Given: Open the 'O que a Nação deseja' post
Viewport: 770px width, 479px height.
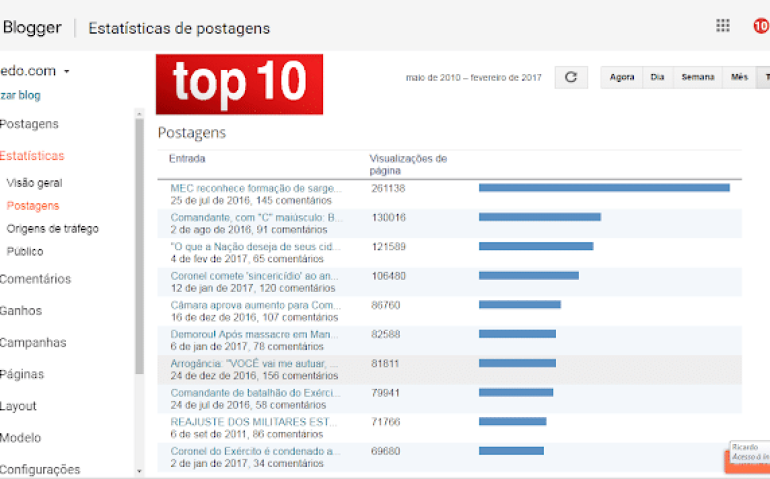Looking at the screenshot, I should pos(255,247).
